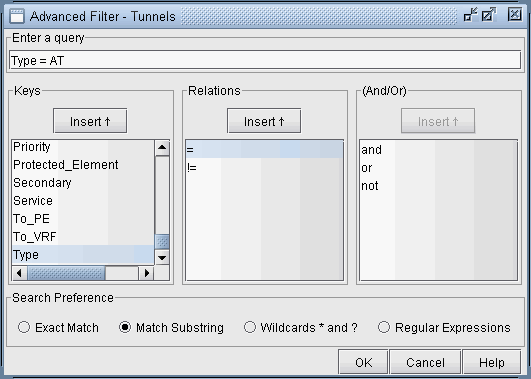Select Protected_Element key

click(x=83, y=165)
